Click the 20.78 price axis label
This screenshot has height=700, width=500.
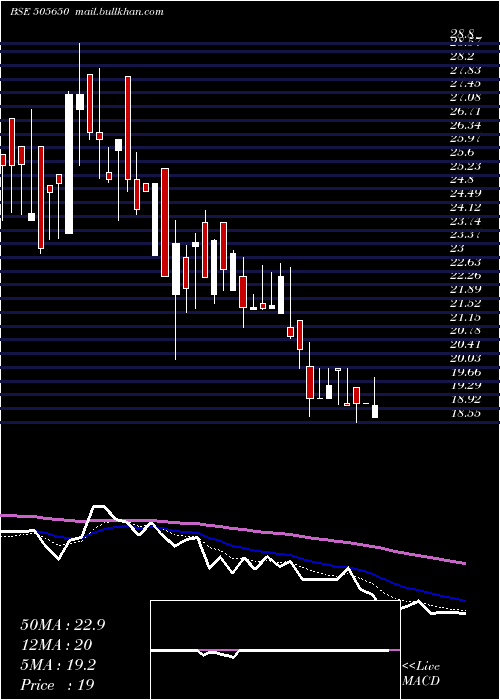tap(465, 331)
